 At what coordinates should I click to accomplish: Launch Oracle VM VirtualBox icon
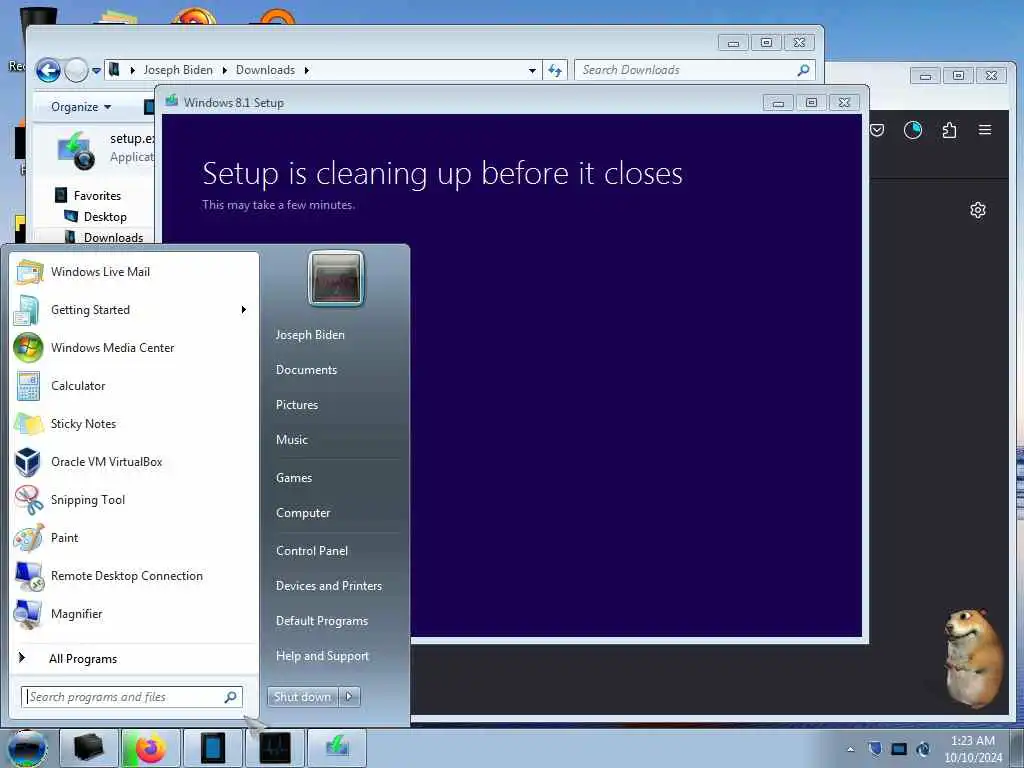point(28,462)
